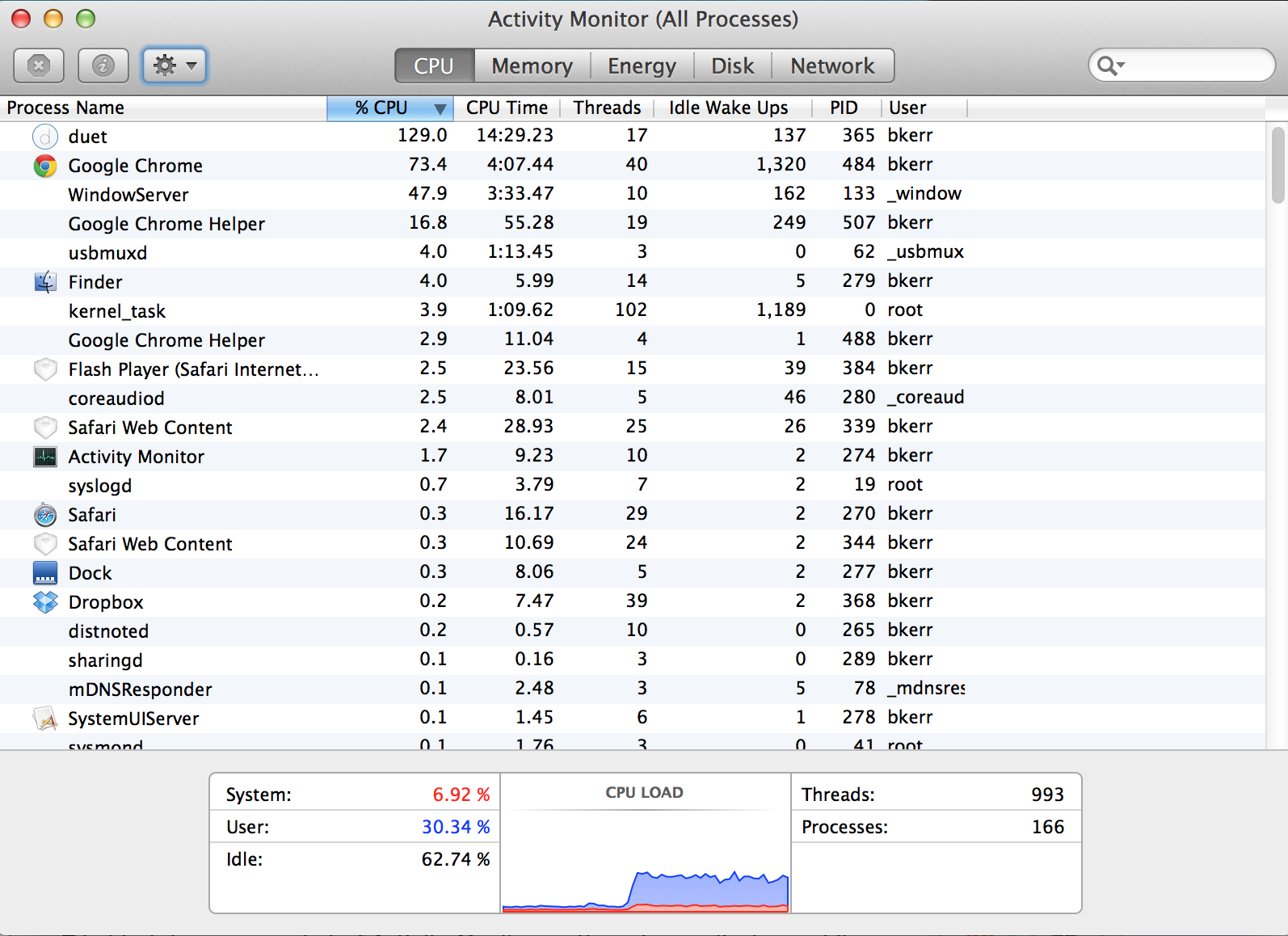Image resolution: width=1288 pixels, height=936 pixels.
Task: Click the User 30.34 % value
Action: point(456,827)
